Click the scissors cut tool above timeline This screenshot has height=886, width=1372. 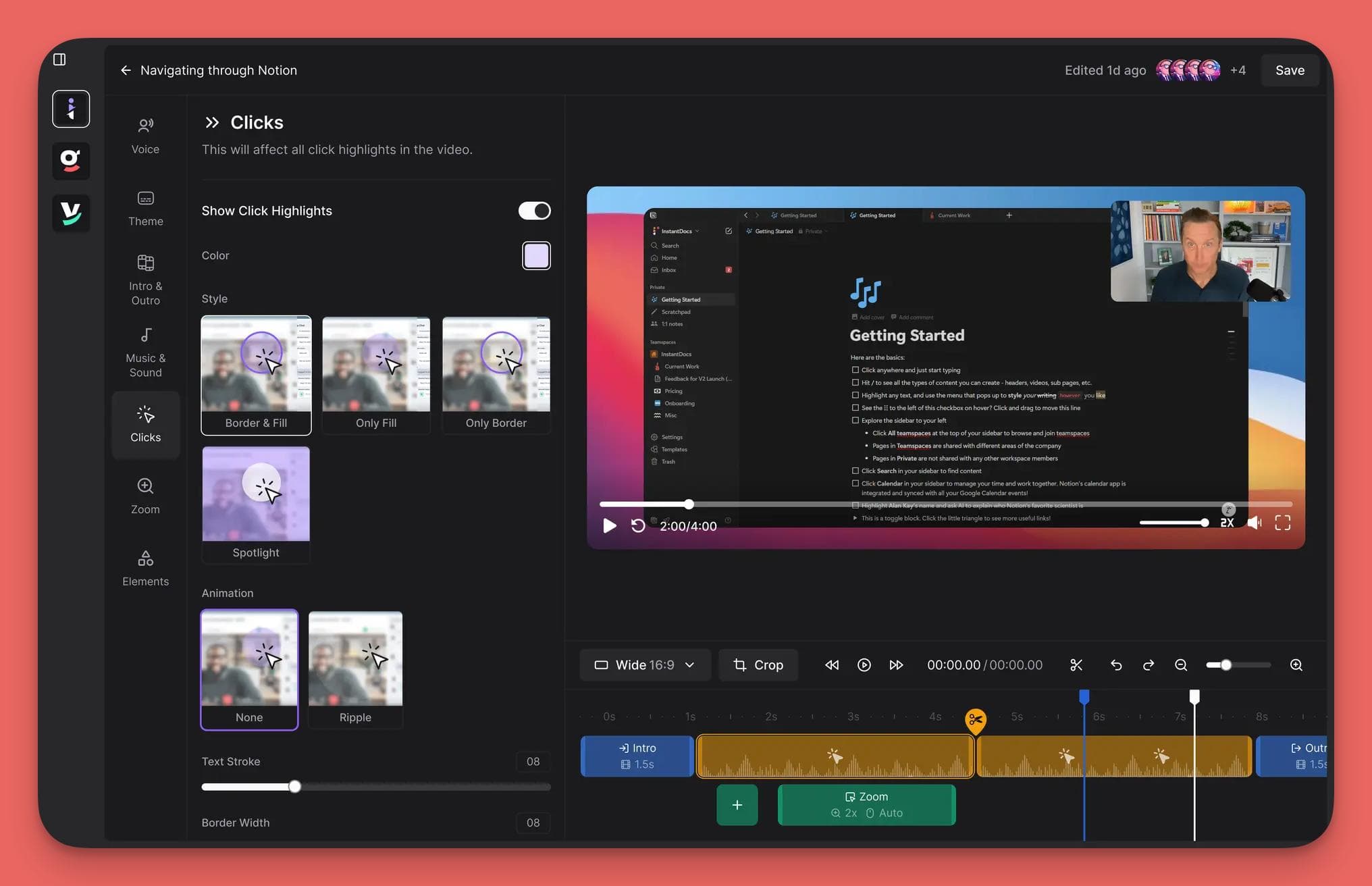click(1076, 664)
